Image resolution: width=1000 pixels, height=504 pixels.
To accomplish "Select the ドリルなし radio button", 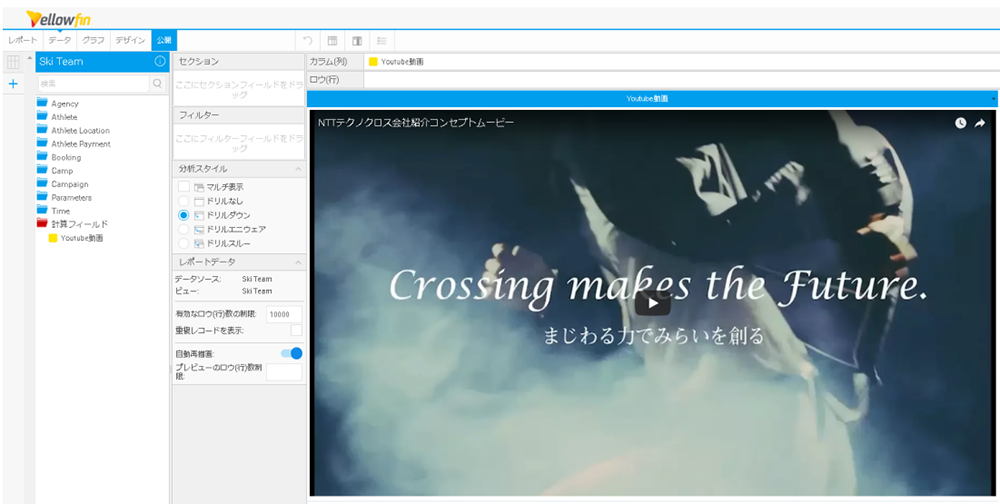I will click(184, 201).
